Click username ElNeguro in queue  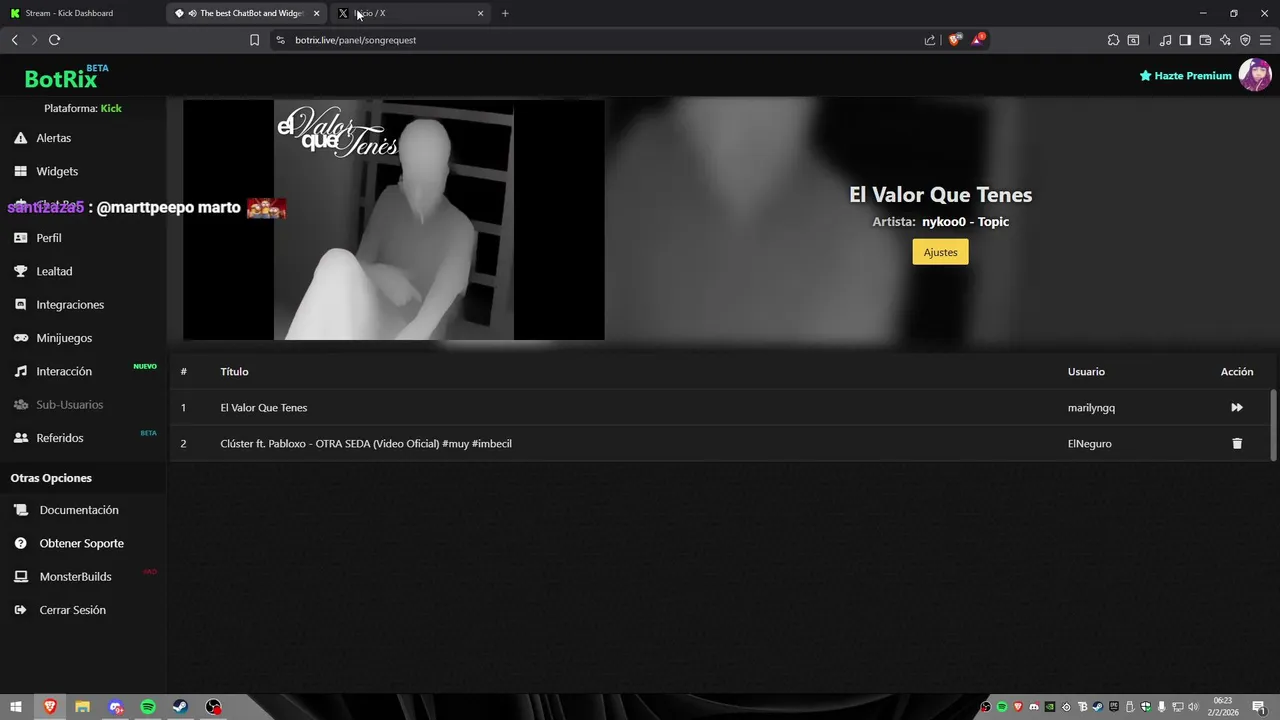pos(1089,443)
